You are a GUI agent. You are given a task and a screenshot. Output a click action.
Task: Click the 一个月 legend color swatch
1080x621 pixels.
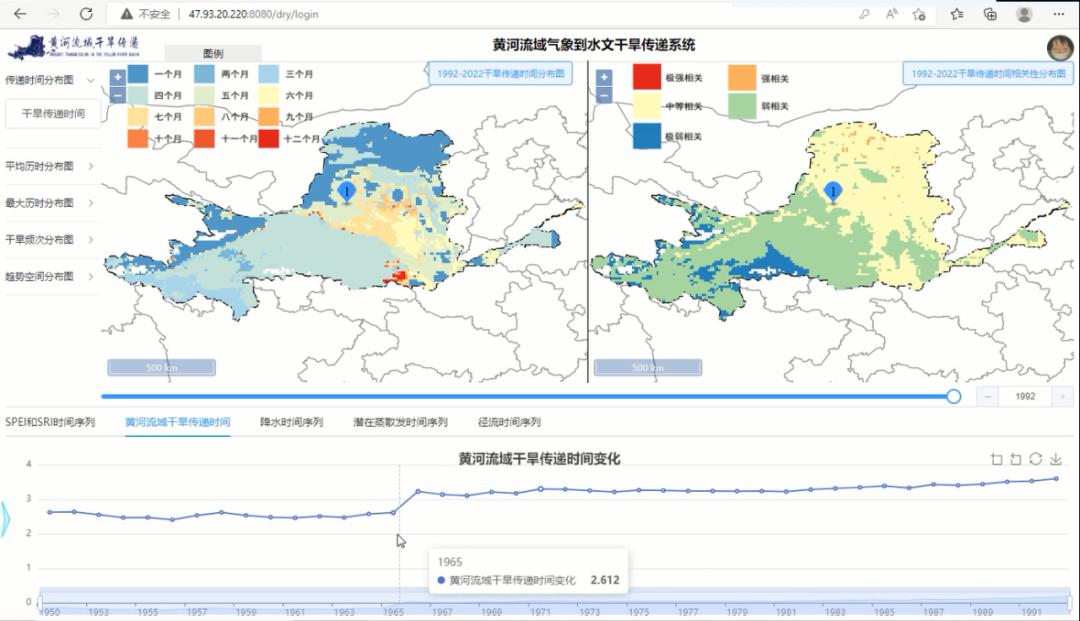[x=138, y=74]
